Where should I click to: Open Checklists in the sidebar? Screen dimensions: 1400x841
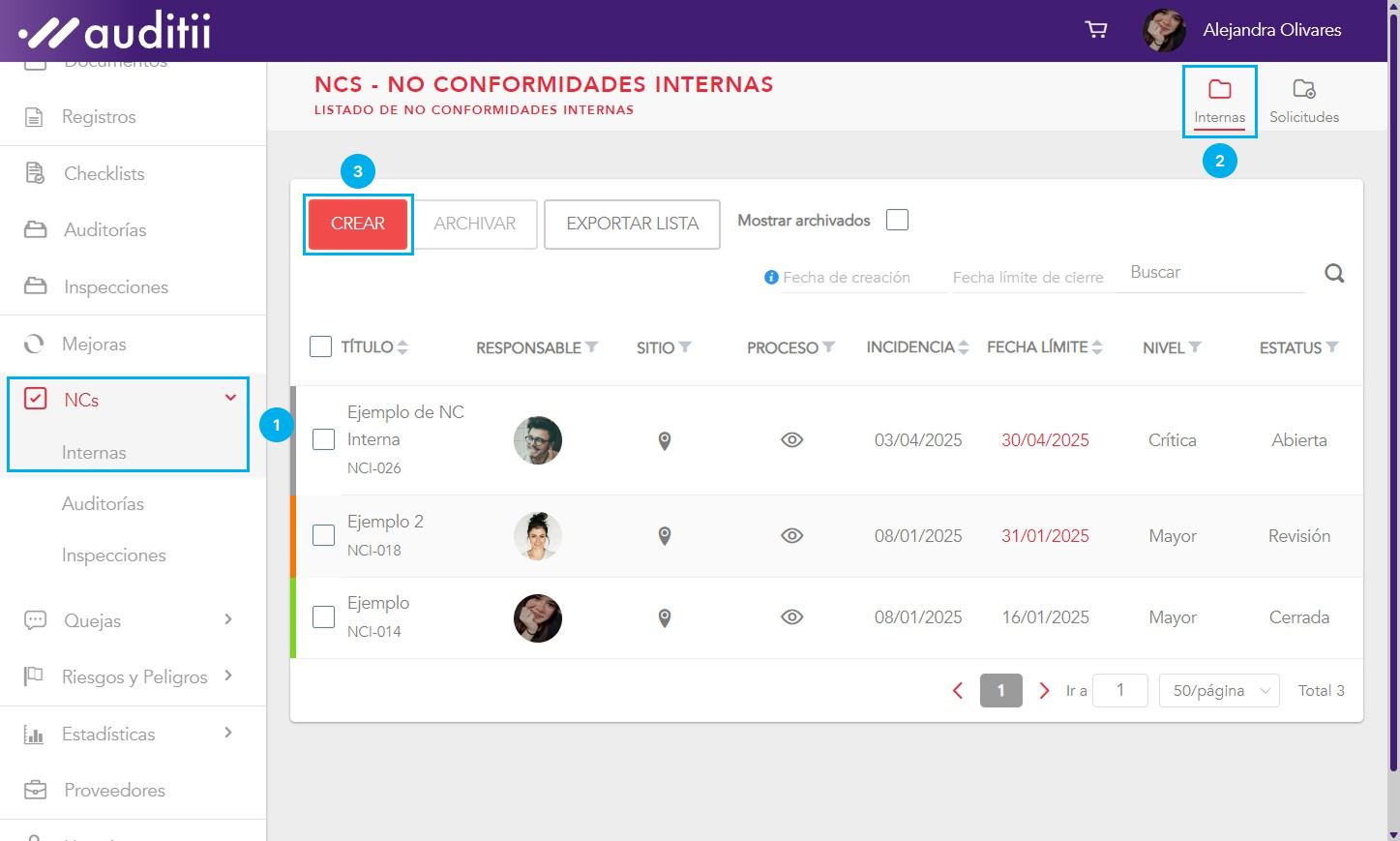tap(104, 174)
